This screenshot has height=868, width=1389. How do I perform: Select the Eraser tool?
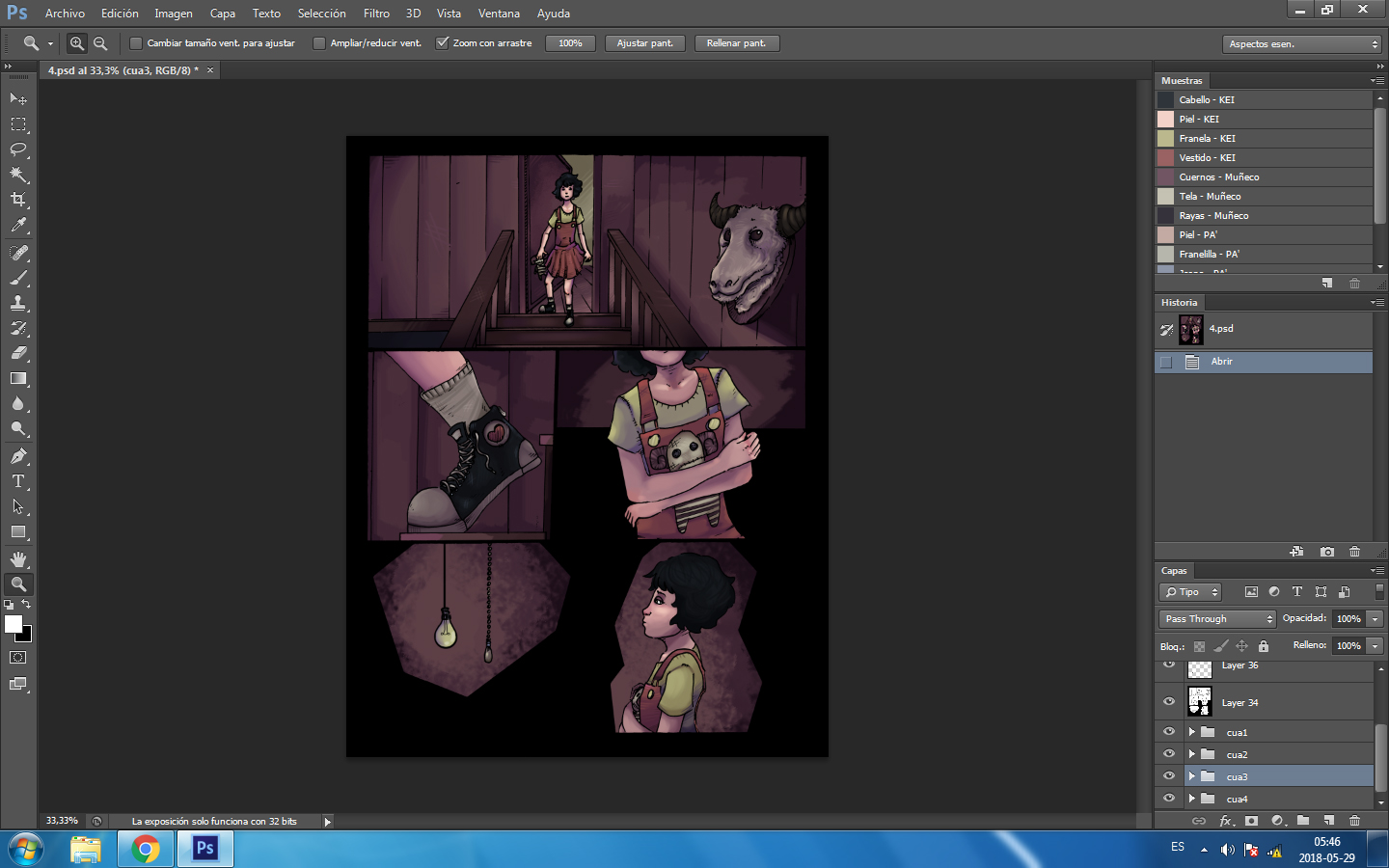(18, 353)
